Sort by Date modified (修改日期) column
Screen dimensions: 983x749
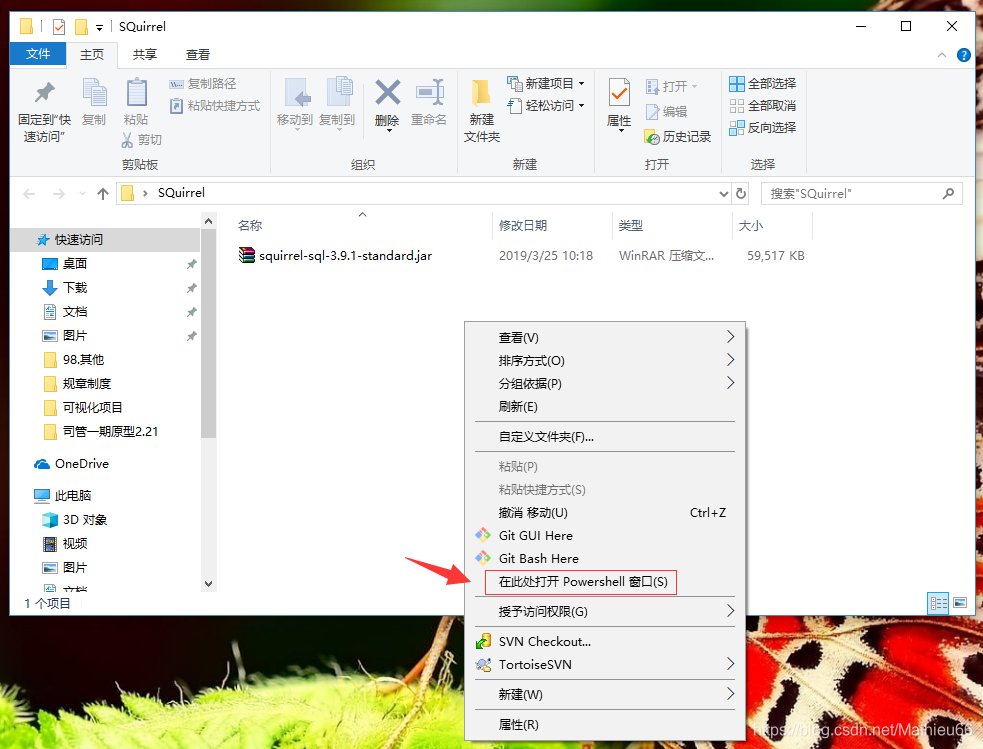523,226
